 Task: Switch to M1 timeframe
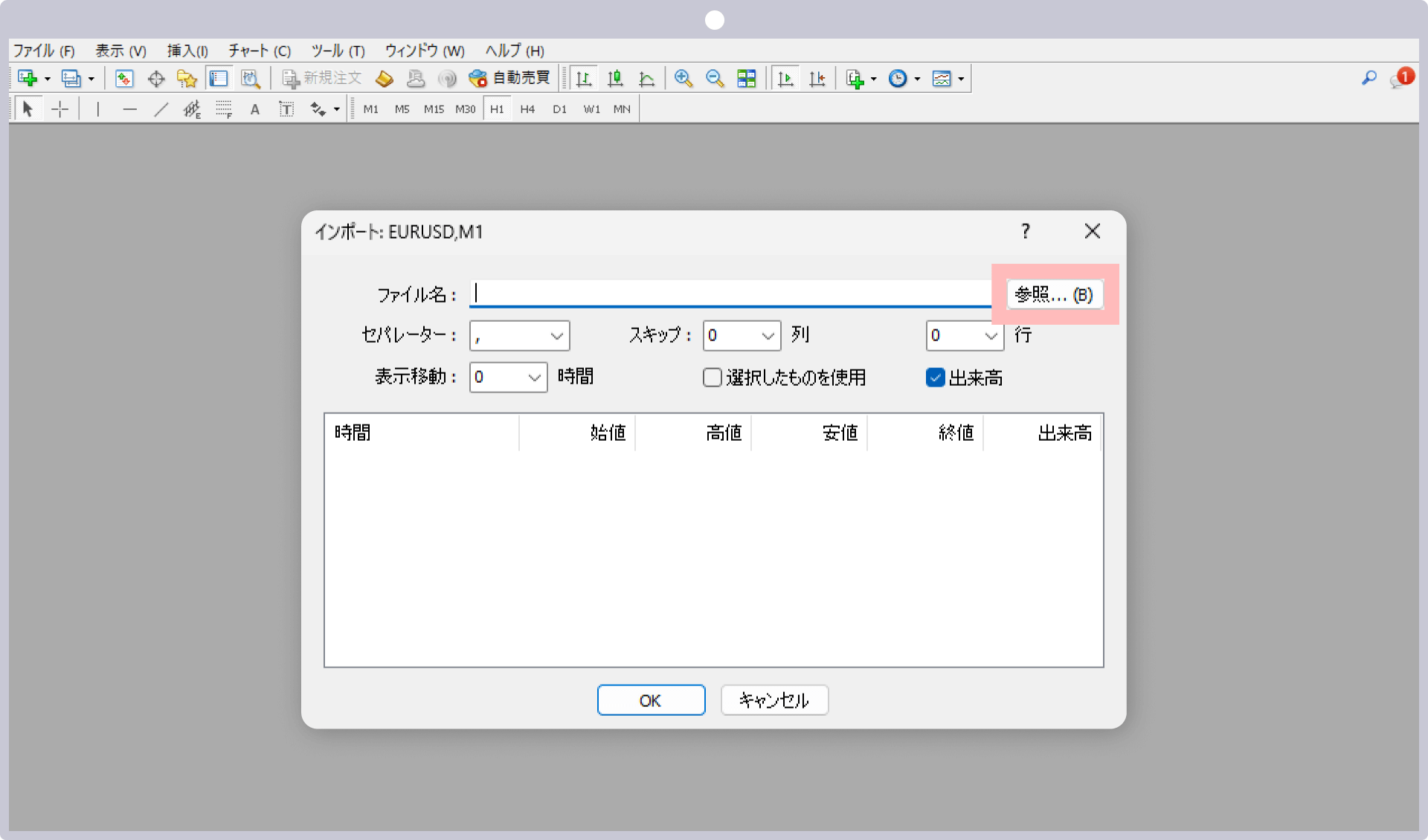click(x=370, y=109)
